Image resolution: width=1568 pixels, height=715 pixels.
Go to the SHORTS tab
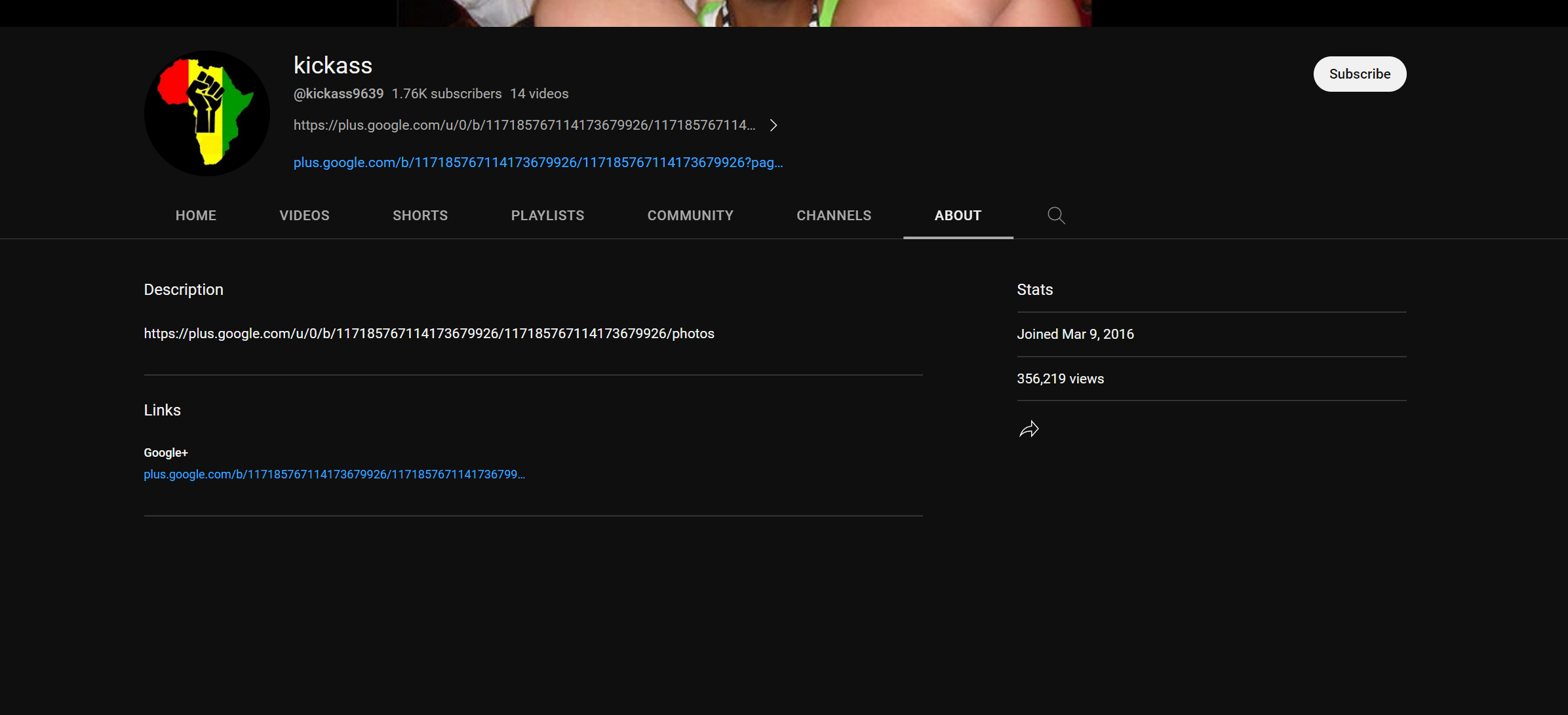(x=420, y=216)
